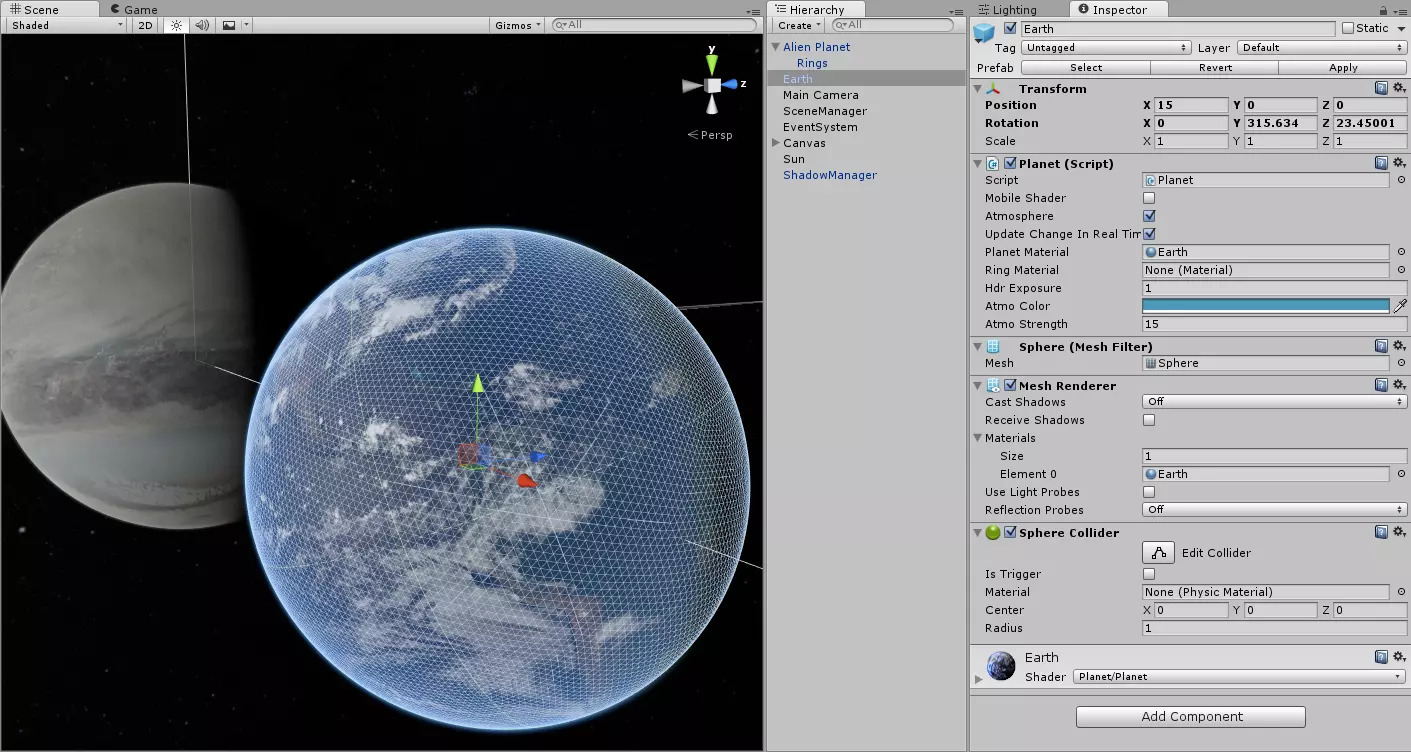Apply prefab changes with the Apply button

1343,67
